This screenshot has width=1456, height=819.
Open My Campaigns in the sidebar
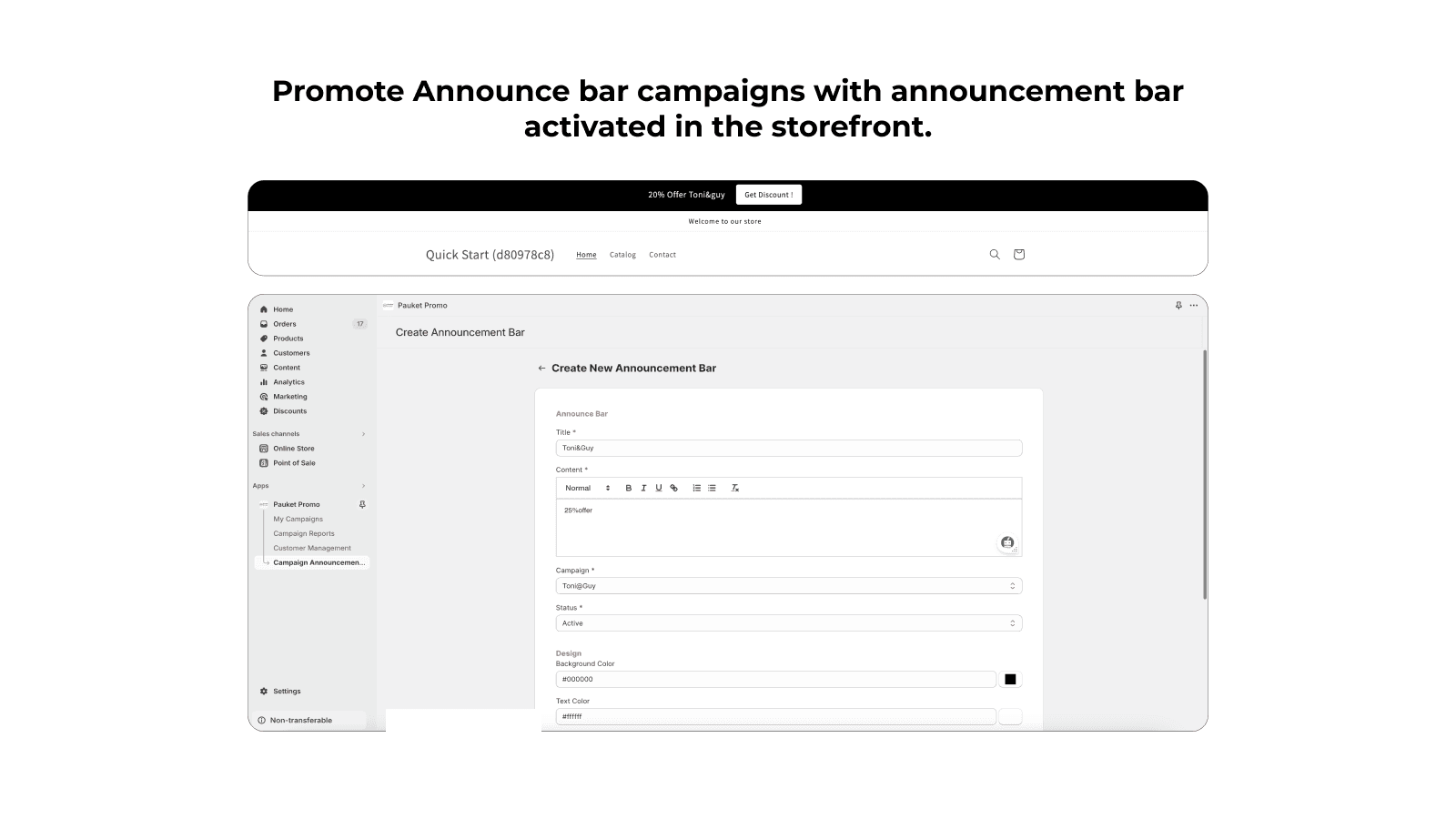[x=298, y=519]
